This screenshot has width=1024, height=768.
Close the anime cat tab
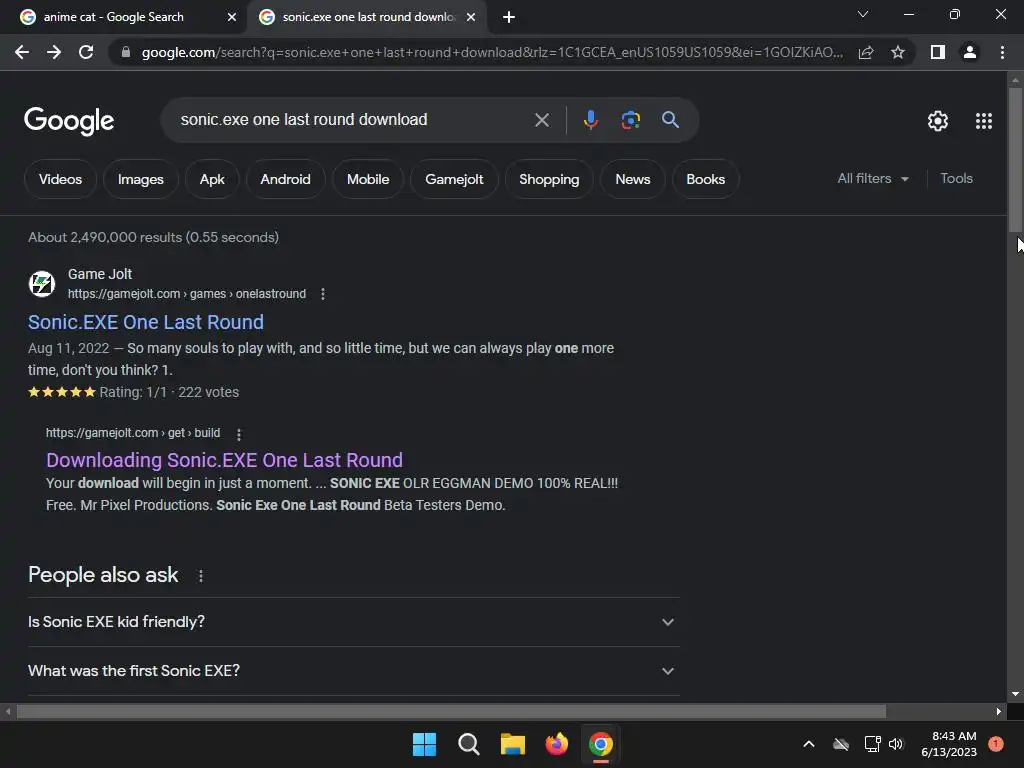pyautogui.click(x=232, y=17)
